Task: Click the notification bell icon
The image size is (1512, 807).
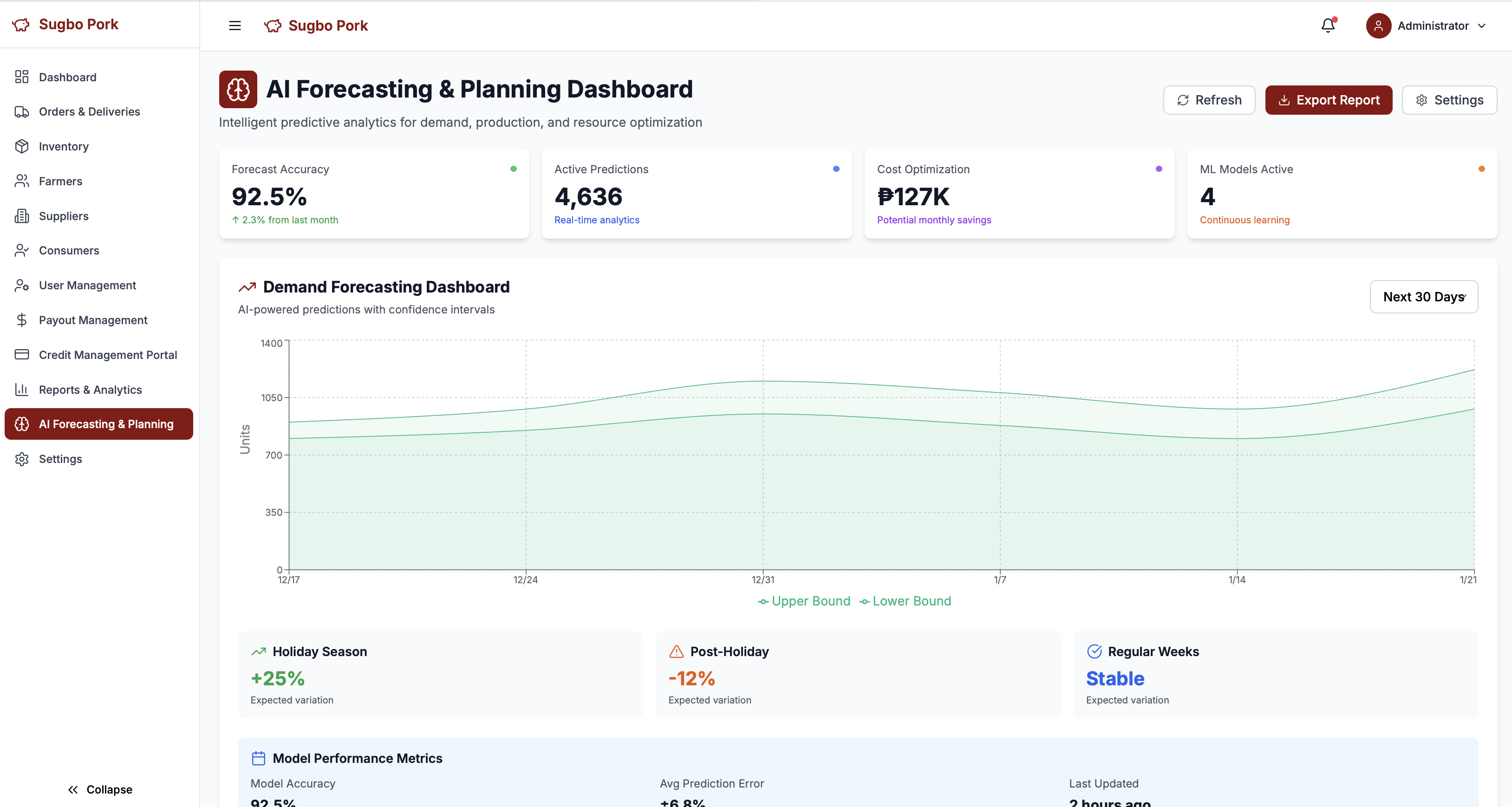Action: 1328,25
